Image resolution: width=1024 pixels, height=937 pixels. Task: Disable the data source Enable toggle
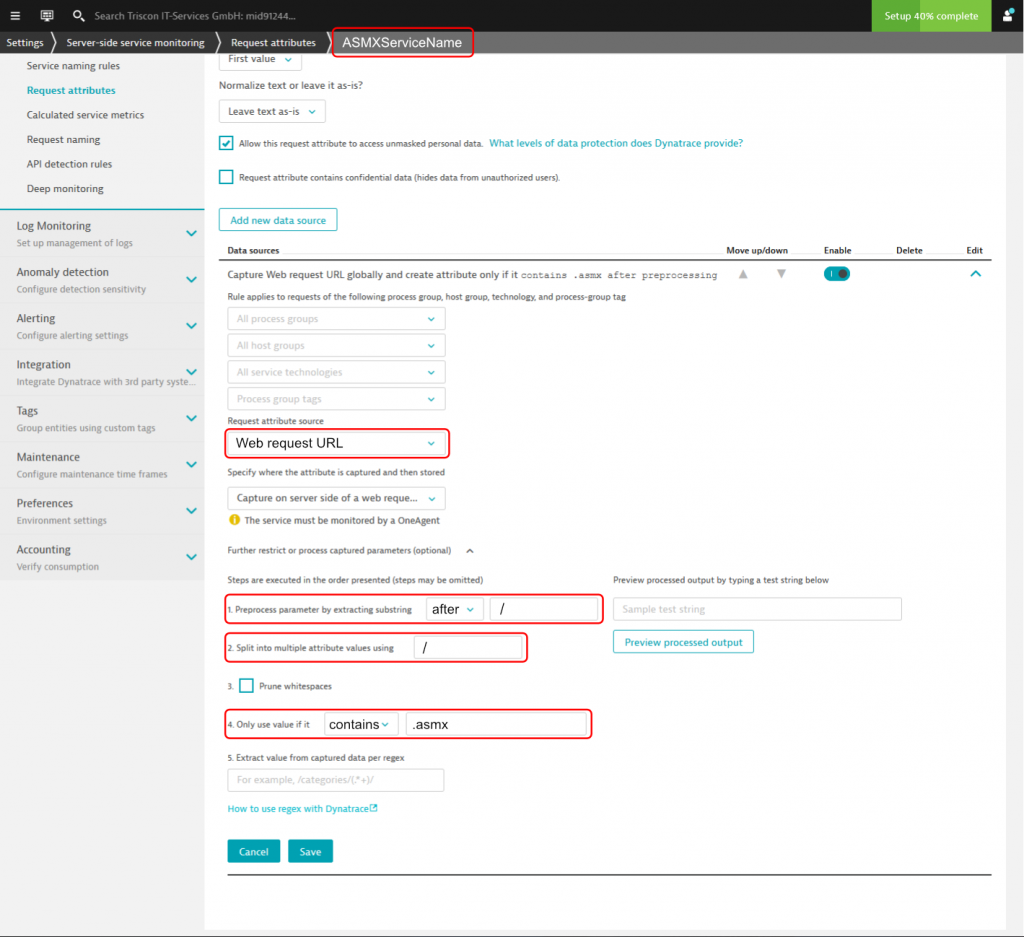pyautogui.click(x=836, y=272)
